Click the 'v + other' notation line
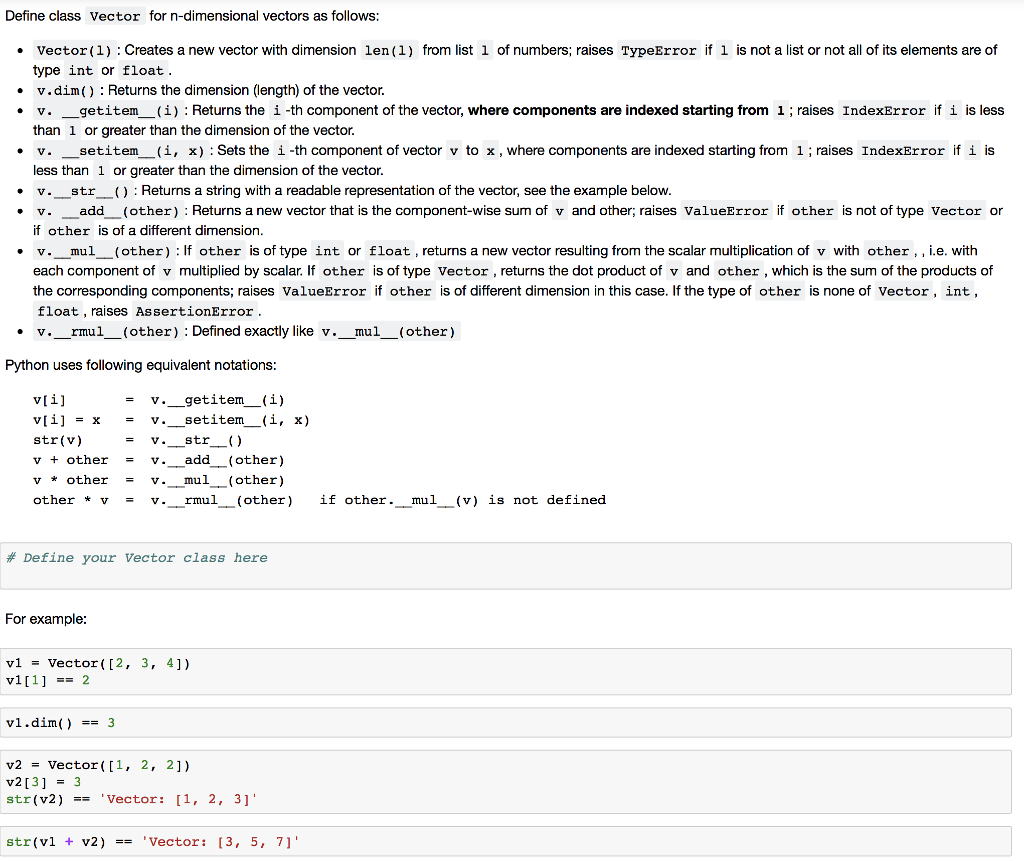The image size is (1024, 862). [x=159, y=460]
